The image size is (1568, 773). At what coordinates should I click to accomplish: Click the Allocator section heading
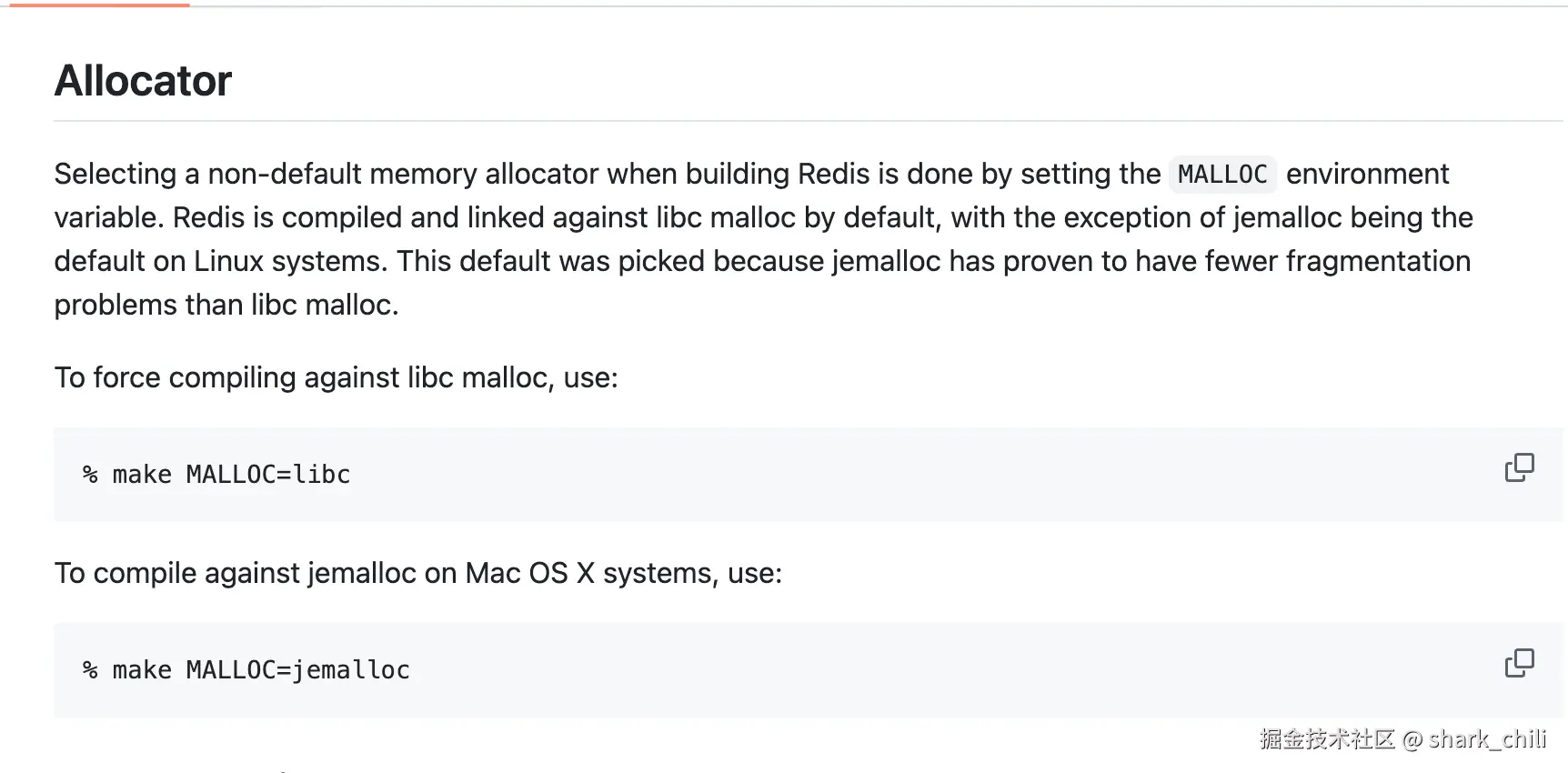coord(143,81)
